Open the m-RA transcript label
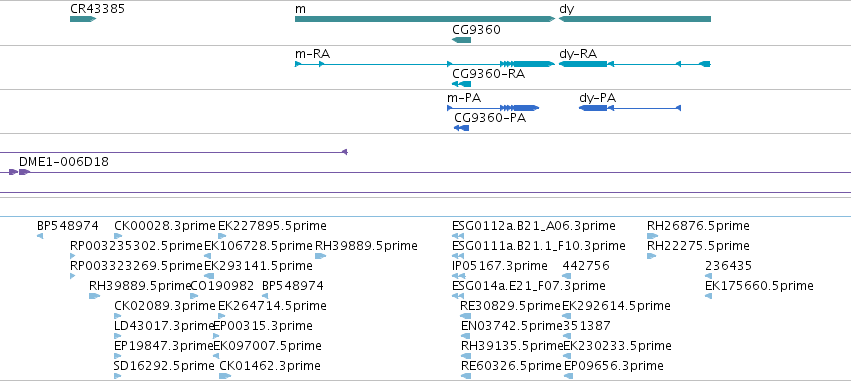The image size is (851, 381). 313,54
